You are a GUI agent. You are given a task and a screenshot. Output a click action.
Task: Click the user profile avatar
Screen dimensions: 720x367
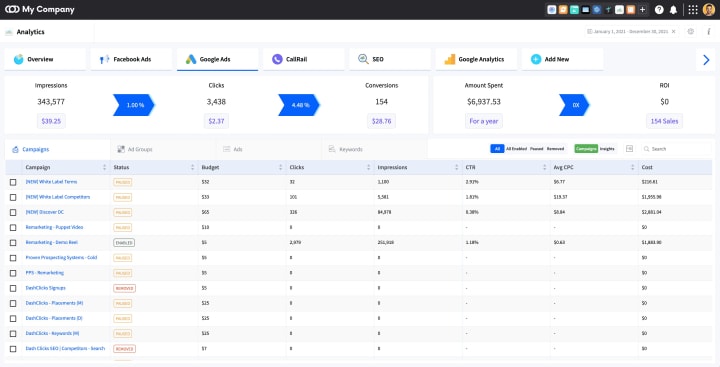709,10
